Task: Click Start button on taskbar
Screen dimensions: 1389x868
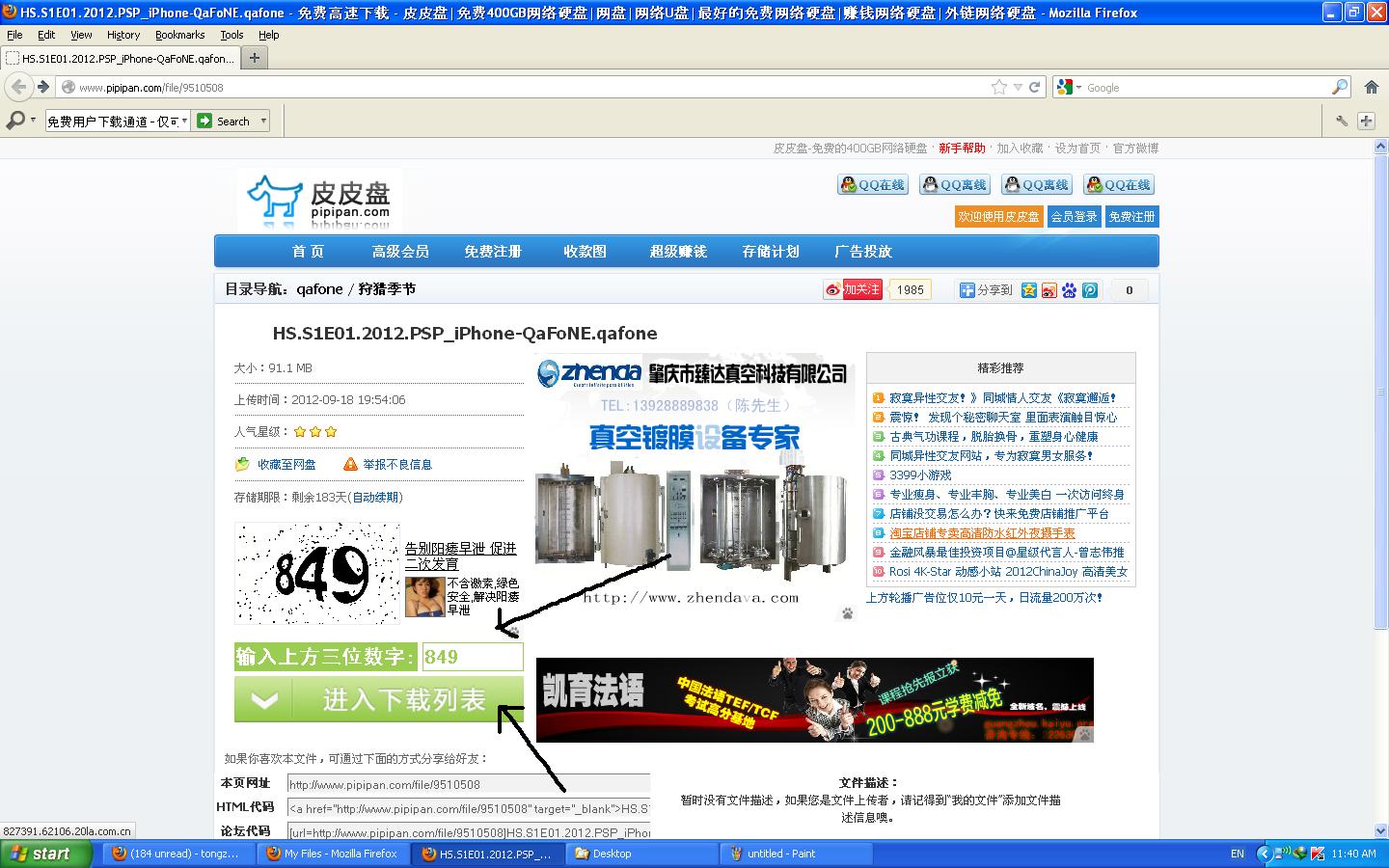Action: tap(46, 854)
